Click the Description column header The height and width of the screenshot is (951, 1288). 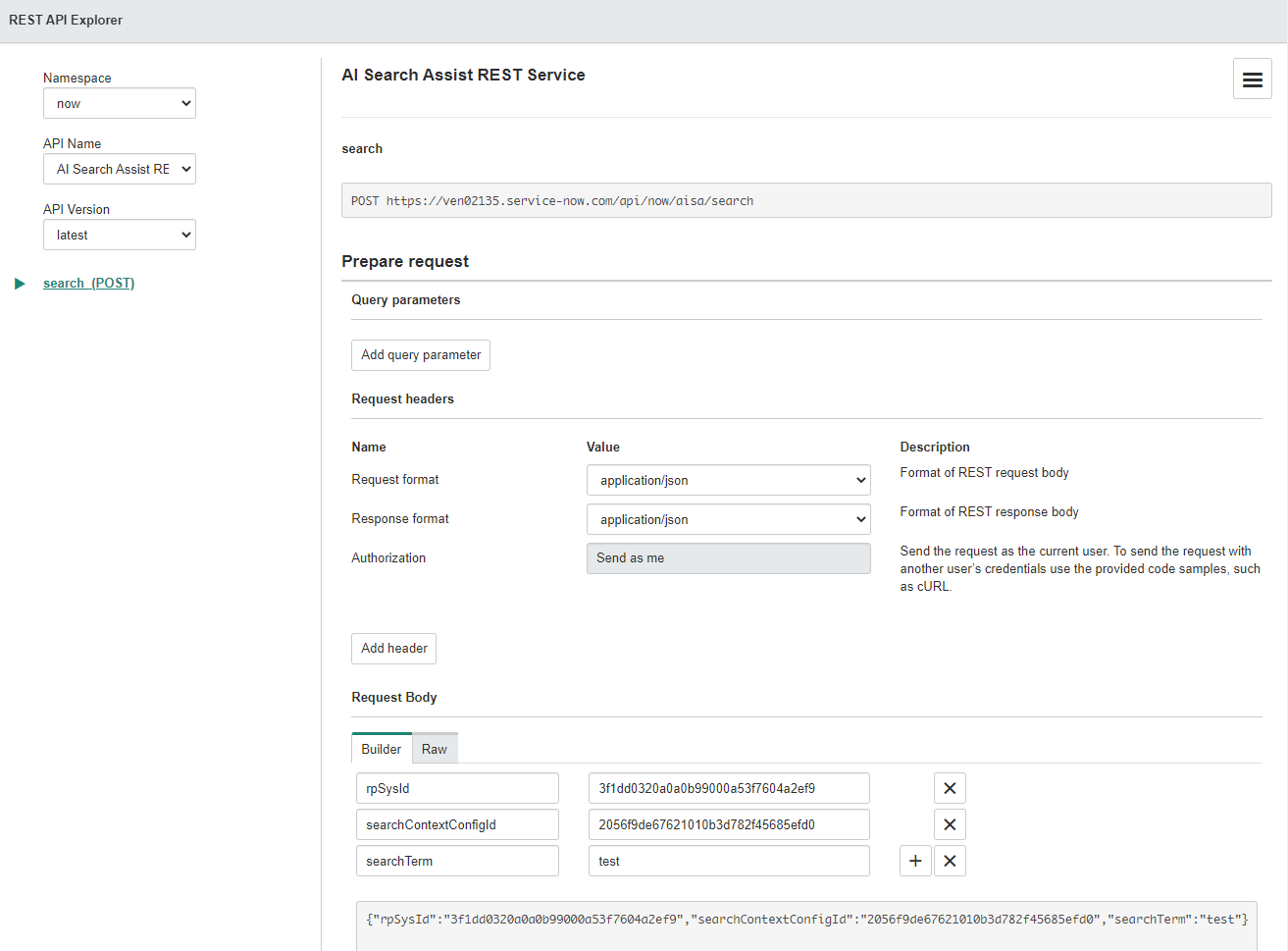[935, 448]
